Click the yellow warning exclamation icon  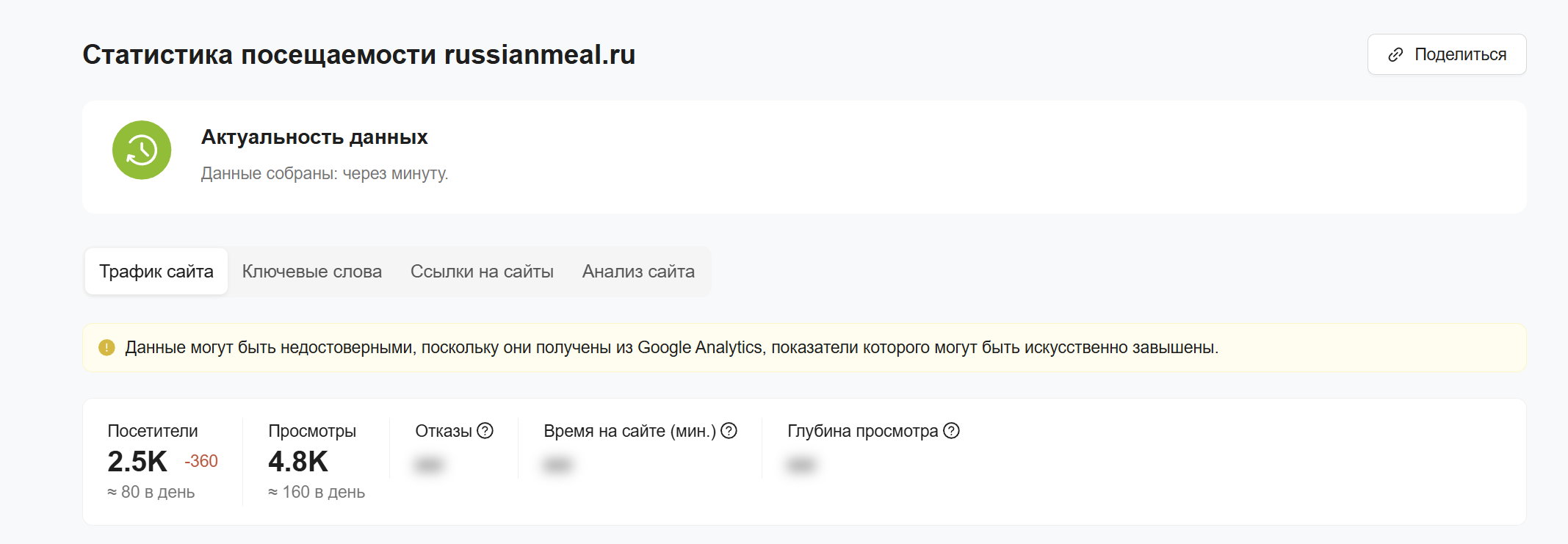pos(106,347)
